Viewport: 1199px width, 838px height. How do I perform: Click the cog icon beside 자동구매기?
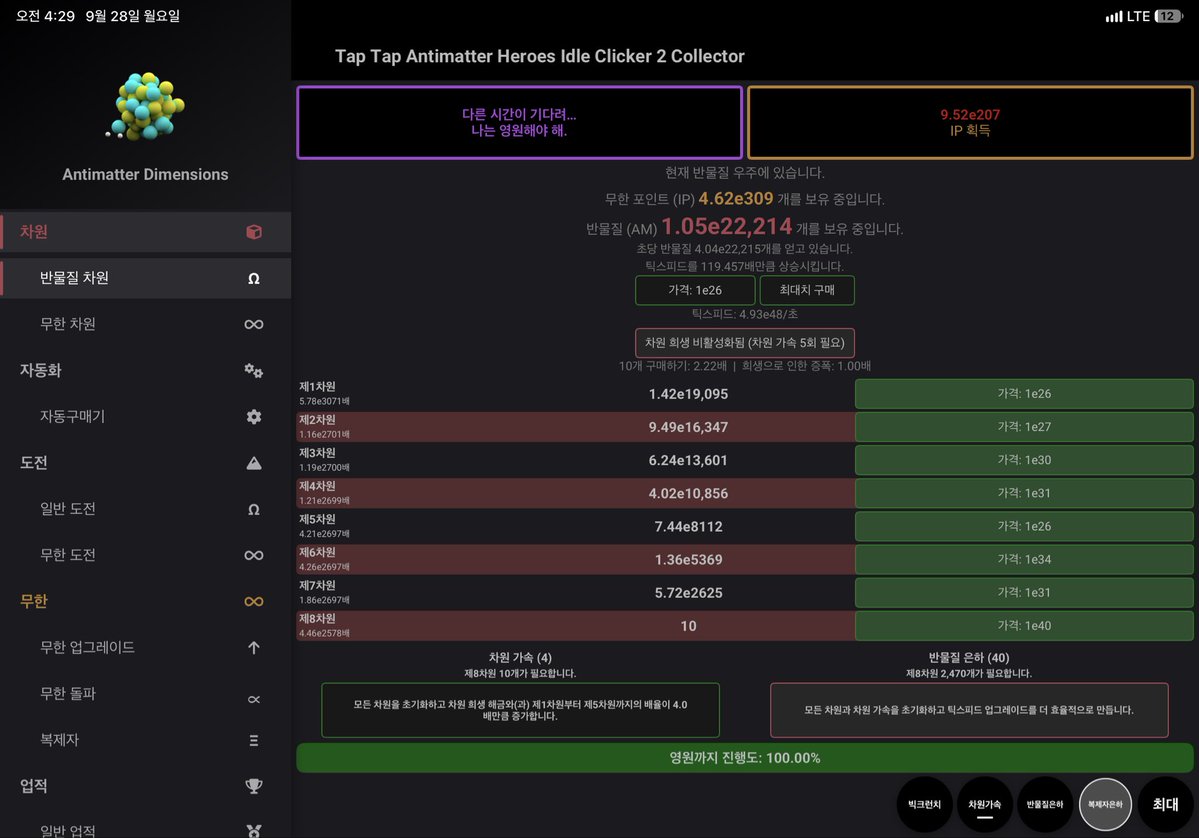pos(254,417)
